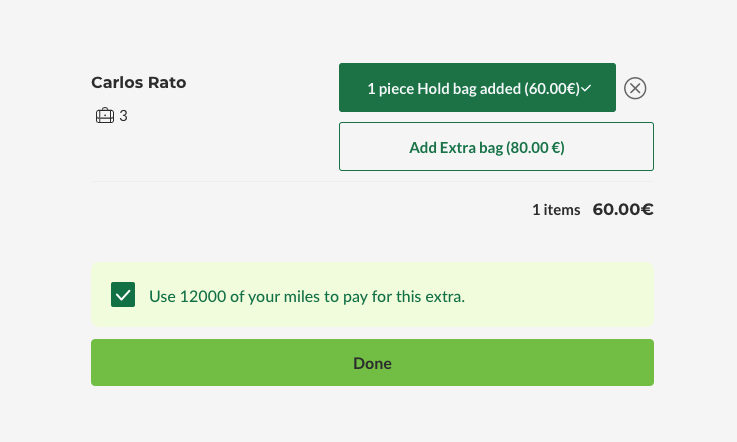This screenshot has height=442, width=737.
Task: Click the 'Use 12000 of your miles' label
Action: point(307,296)
